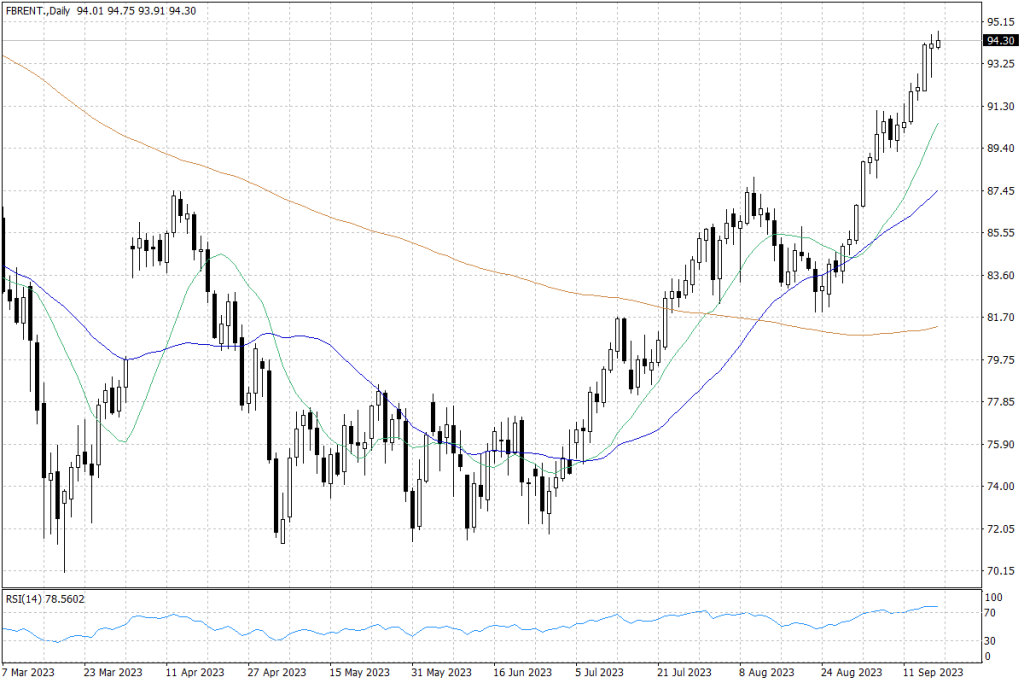The height and width of the screenshot is (683, 1024).
Task: Click the RSI(14) 78.5602 indicator label
Action: [44, 598]
